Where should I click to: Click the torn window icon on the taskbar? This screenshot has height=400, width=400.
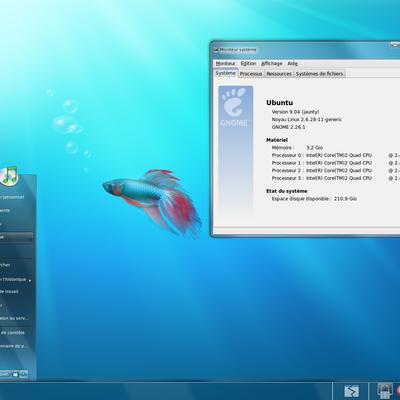pos(351,391)
